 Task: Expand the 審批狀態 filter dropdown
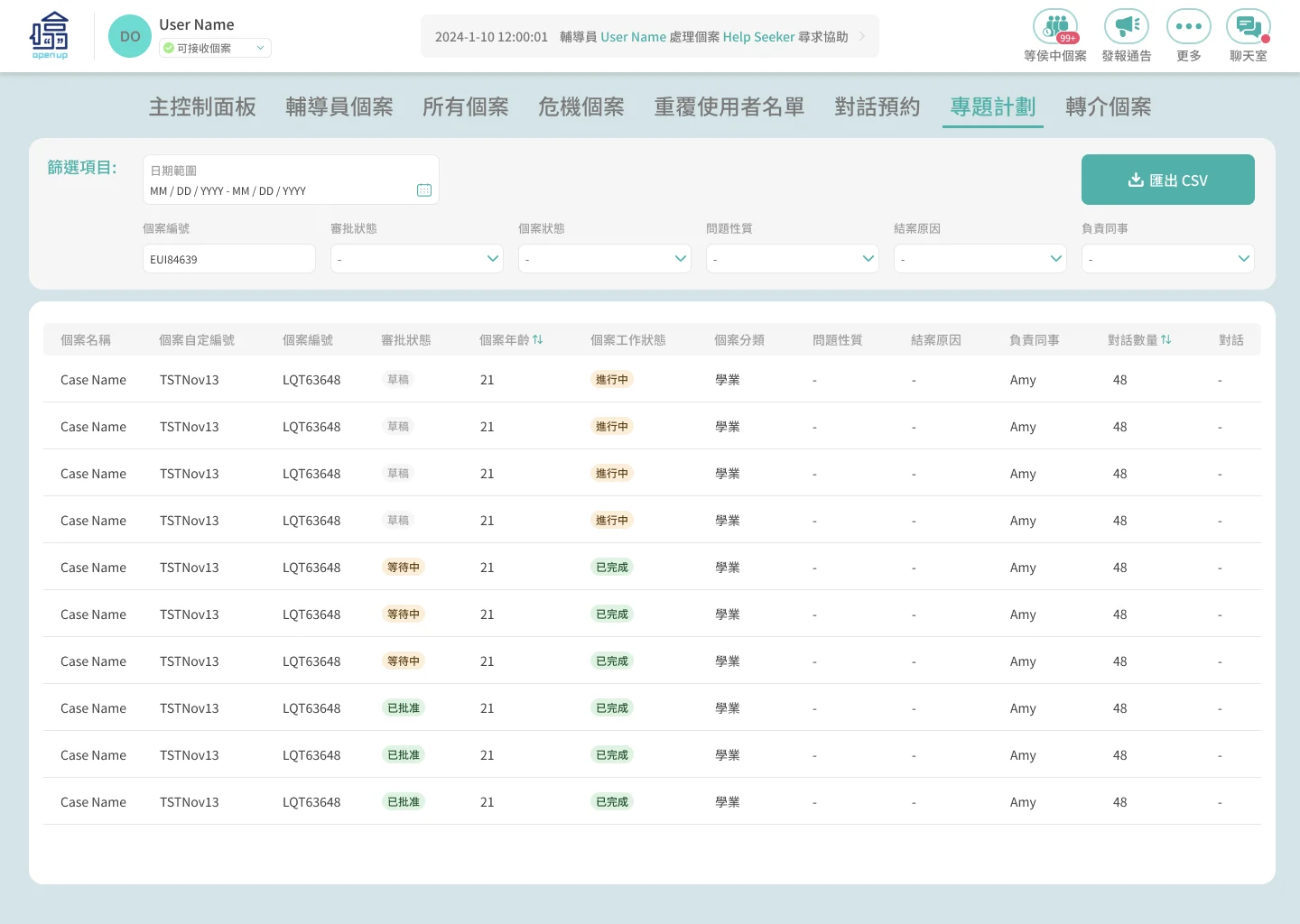(x=417, y=258)
